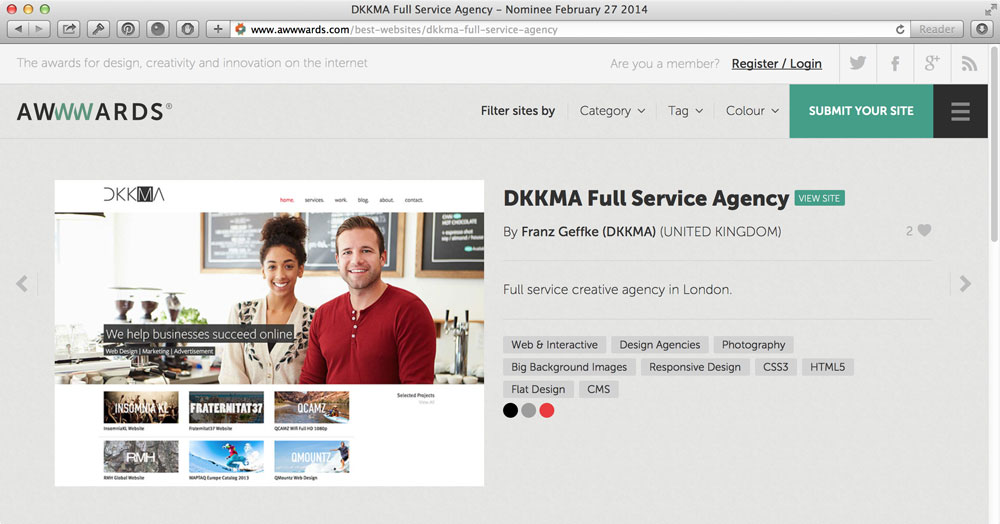The height and width of the screenshot is (524, 1000).
Task: Select the Design Agencies tag
Action: click(659, 345)
